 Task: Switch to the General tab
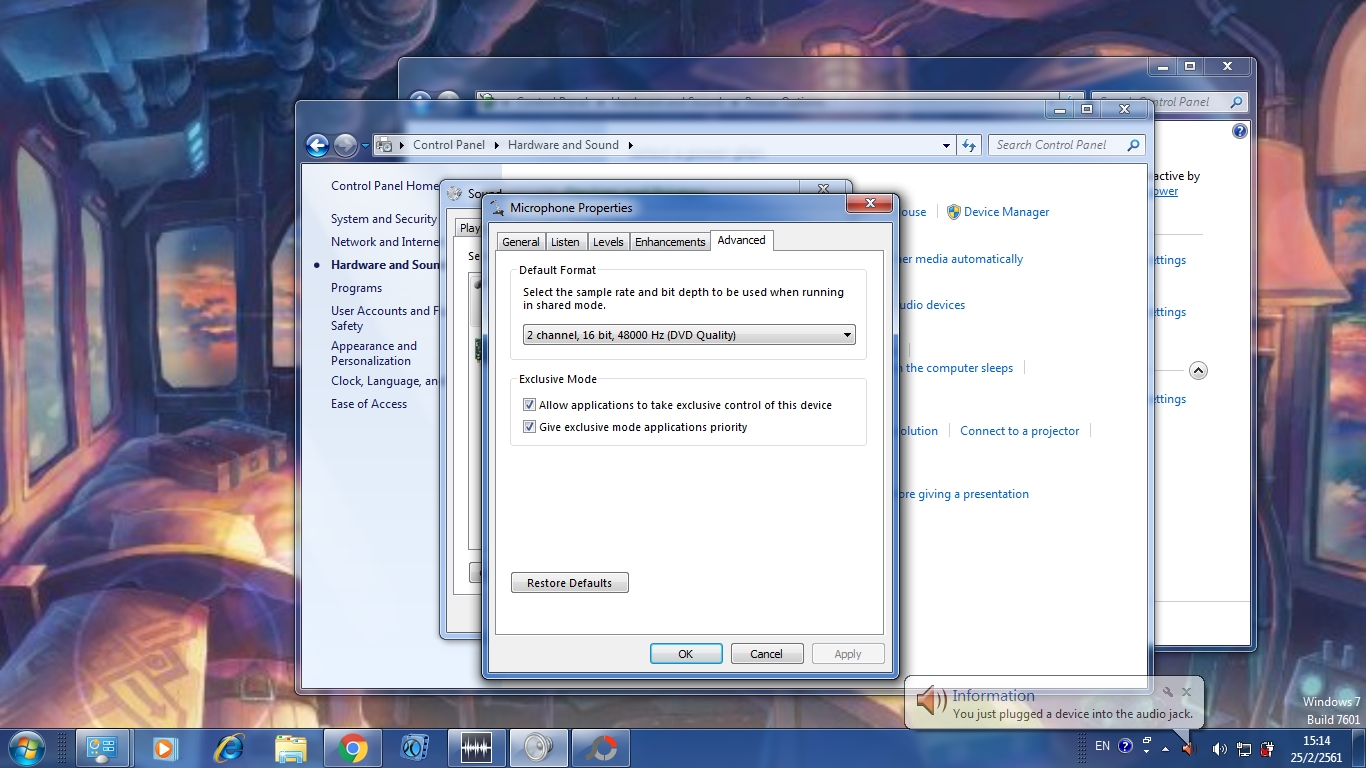click(521, 242)
